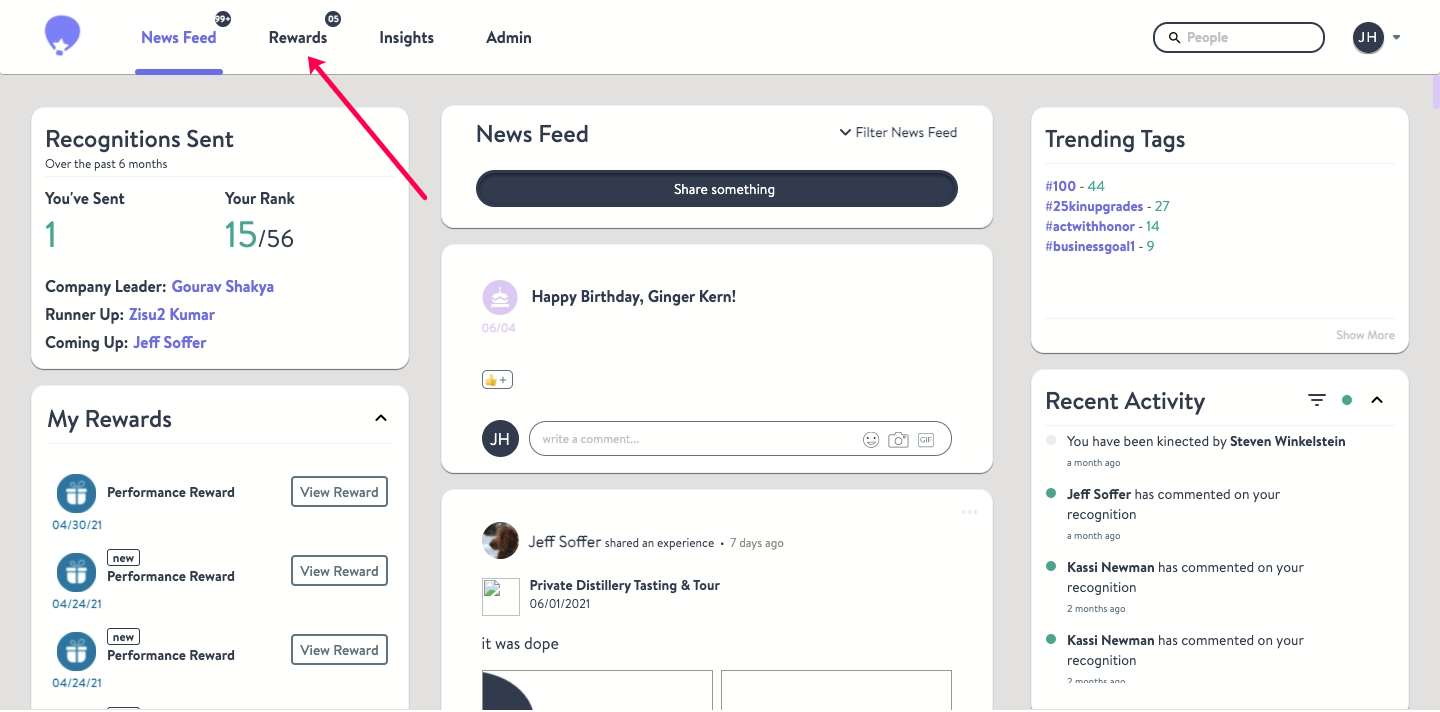Viewport: 1440px width, 712px height.
Task: Open Company Leader Gourav Shakya
Action: coord(223,287)
